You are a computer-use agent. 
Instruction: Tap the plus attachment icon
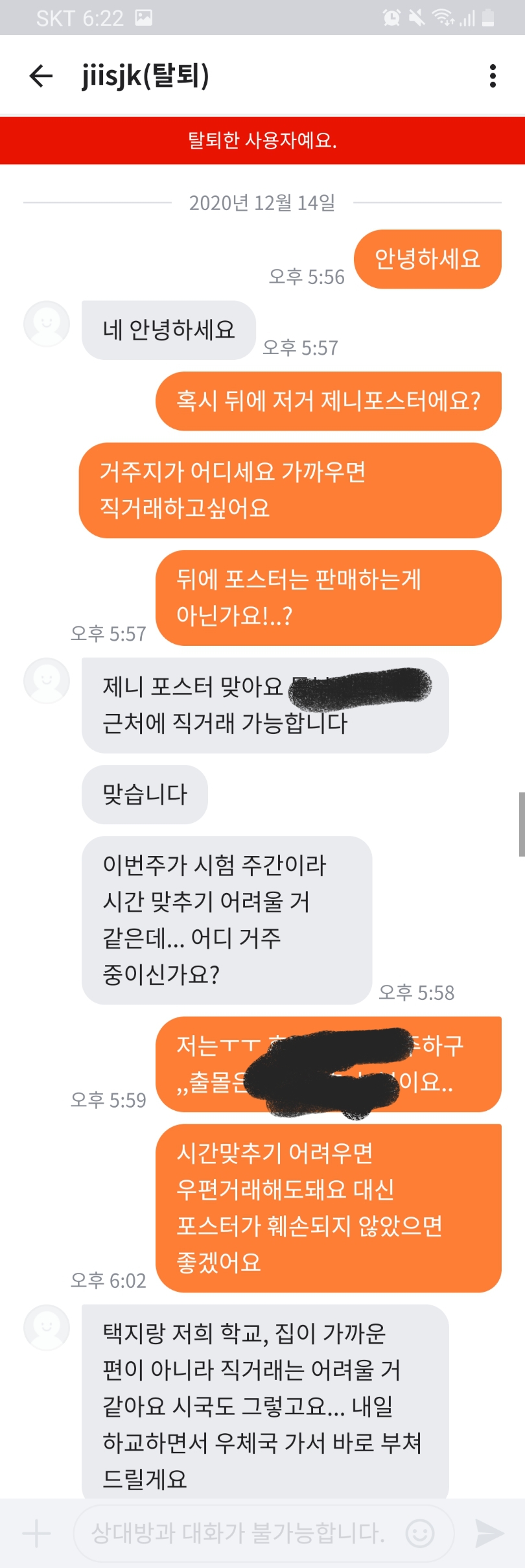pyautogui.click(x=37, y=1533)
